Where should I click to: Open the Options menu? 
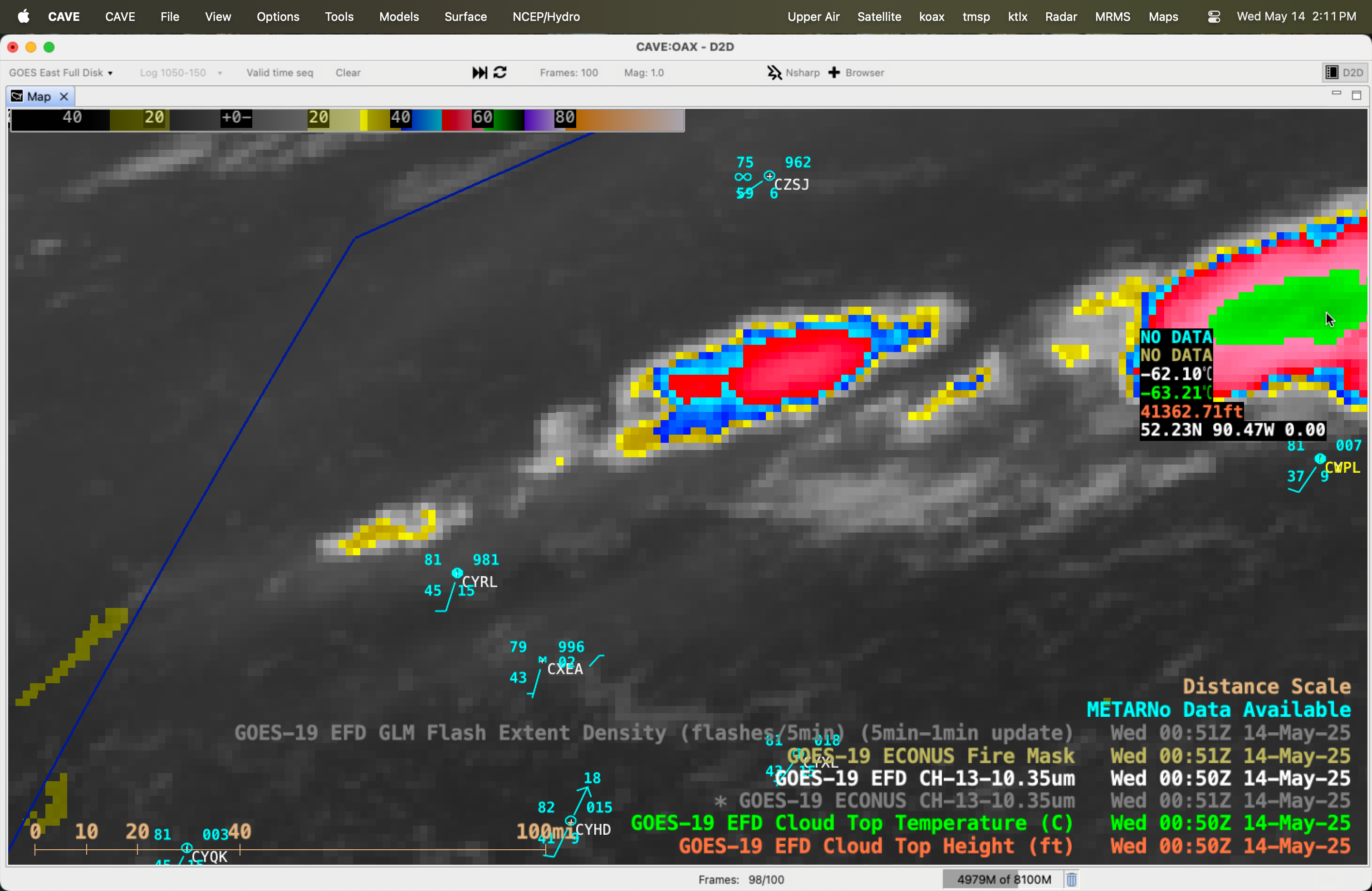click(278, 17)
